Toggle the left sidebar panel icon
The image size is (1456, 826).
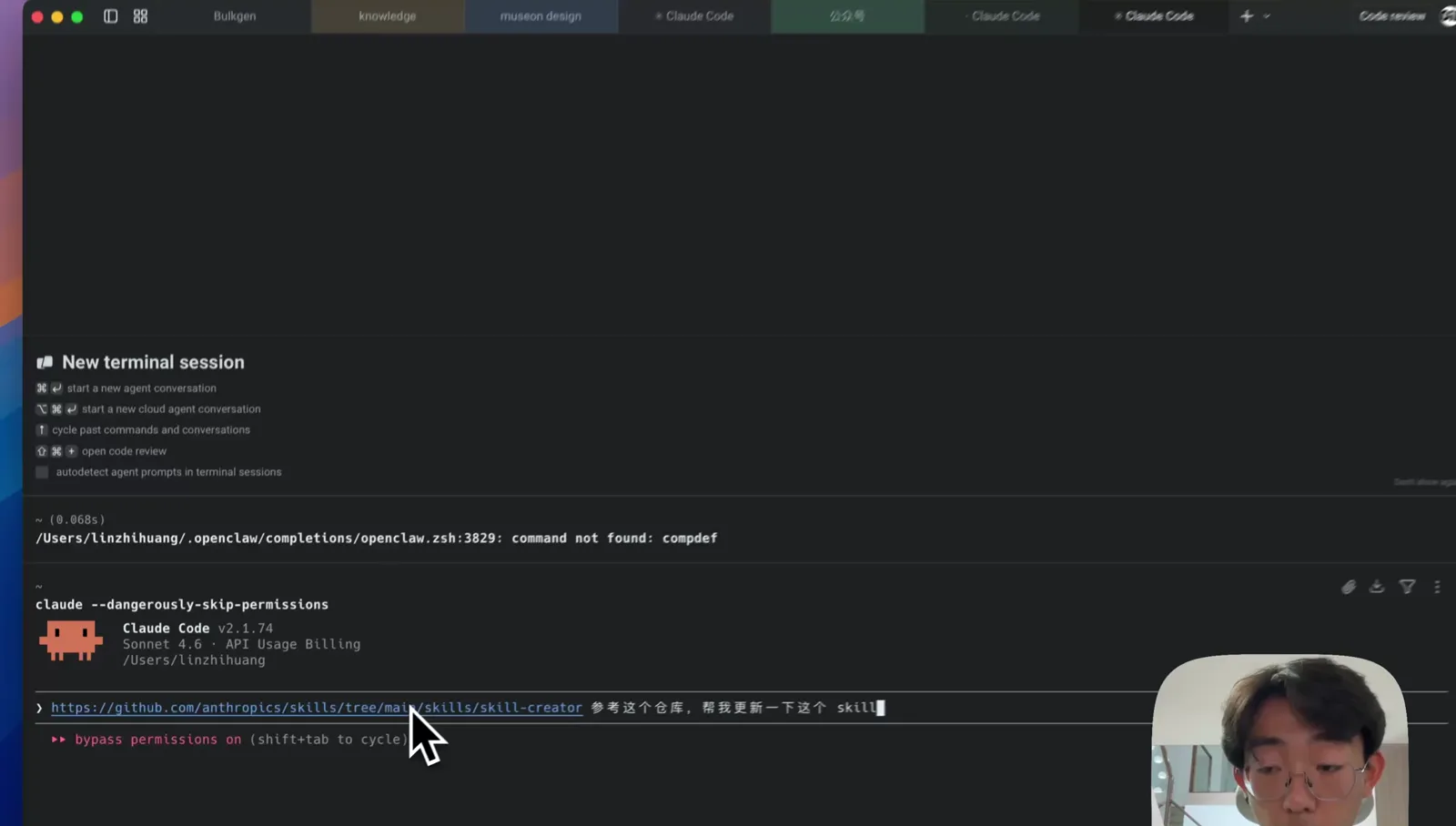click(110, 16)
